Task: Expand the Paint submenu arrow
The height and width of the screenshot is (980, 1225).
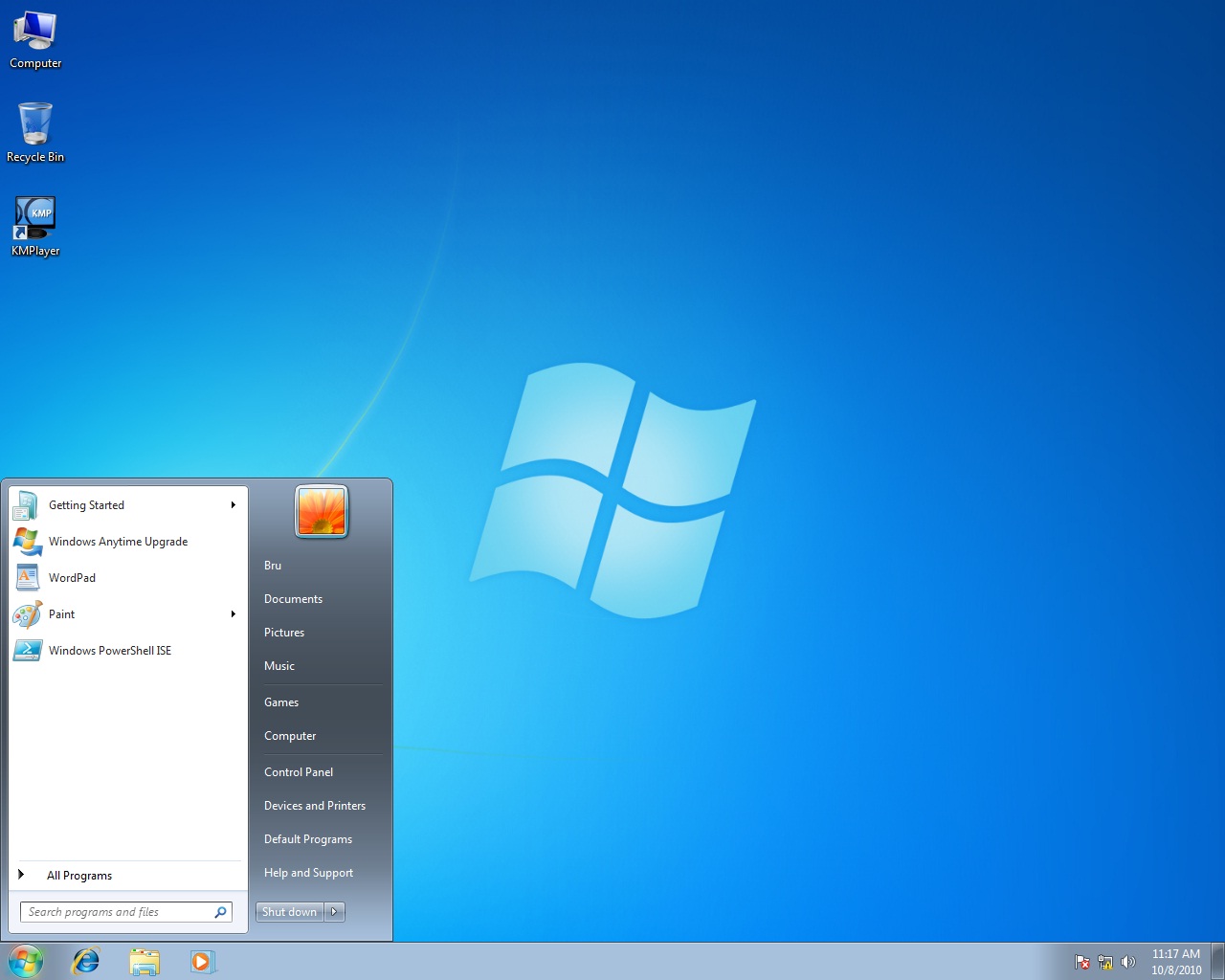Action: point(233,614)
